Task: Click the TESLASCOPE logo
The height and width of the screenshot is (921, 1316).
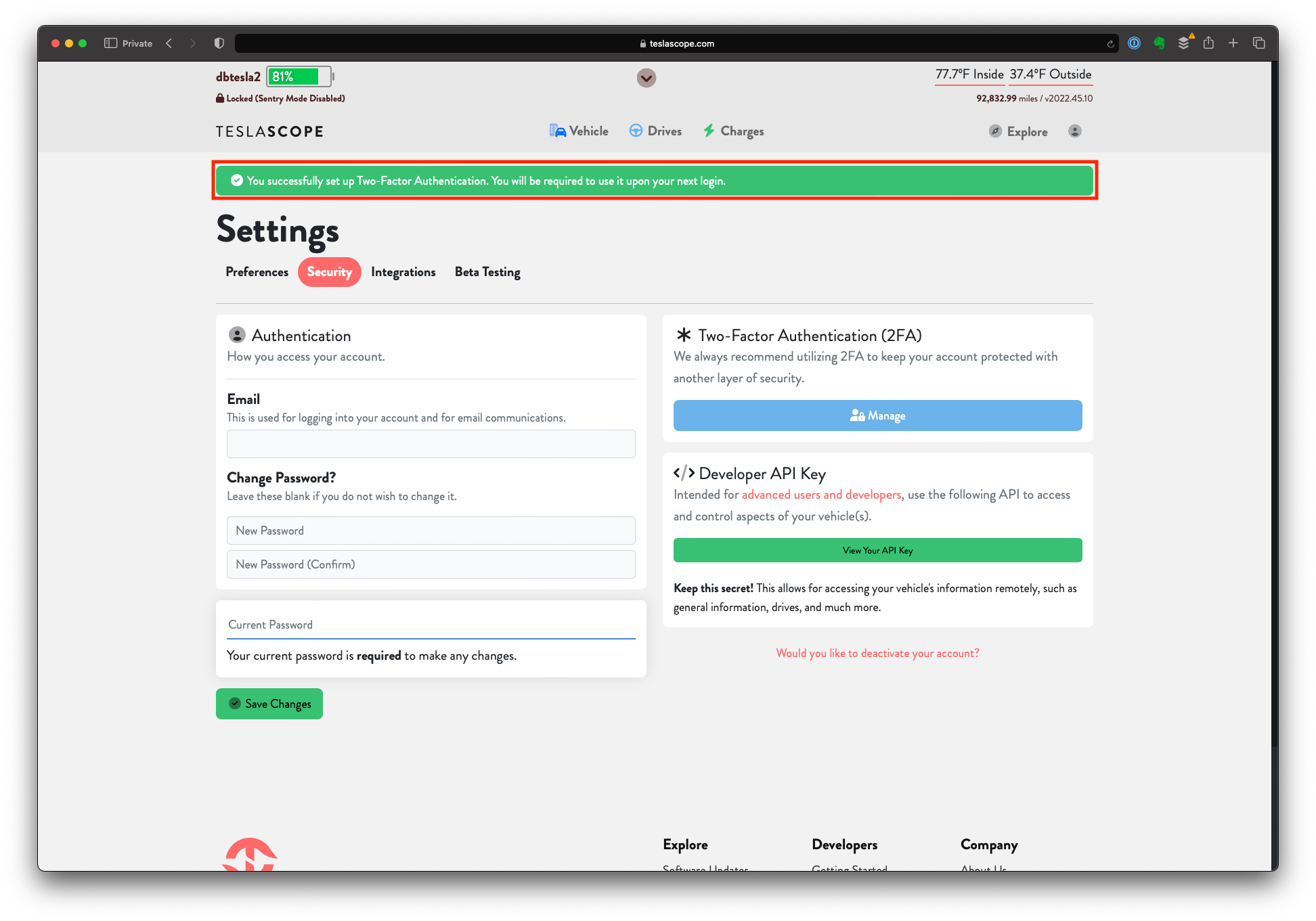Action: point(269,132)
